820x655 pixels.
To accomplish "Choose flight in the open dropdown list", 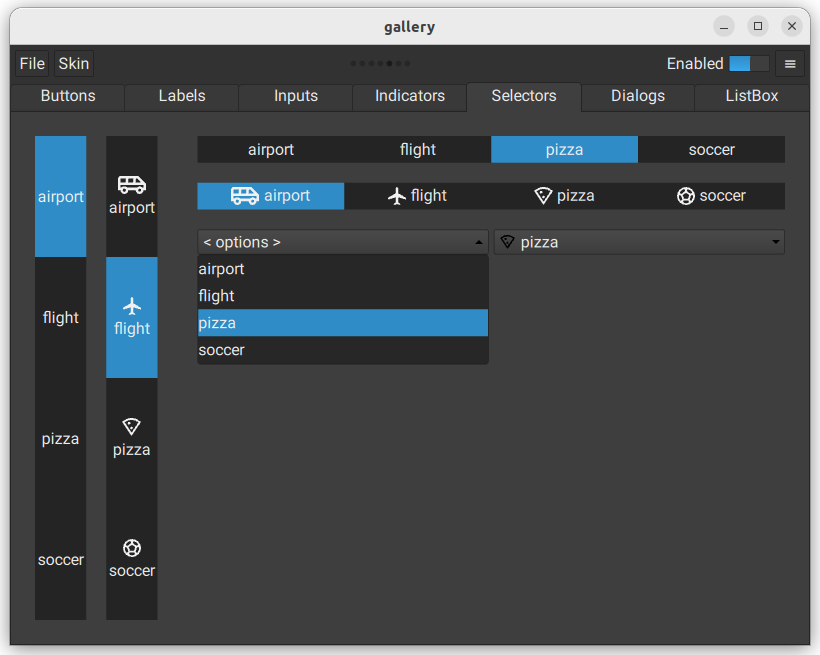I will (x=343, y=296).
